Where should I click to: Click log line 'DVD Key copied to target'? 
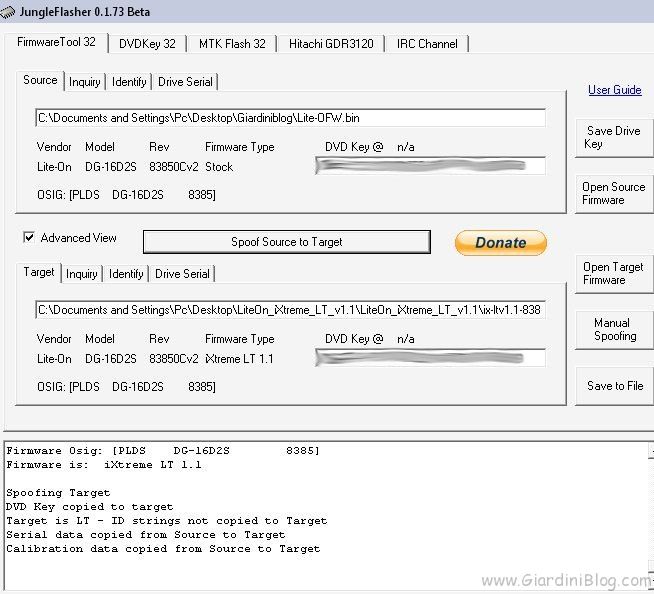coord(90,507)
